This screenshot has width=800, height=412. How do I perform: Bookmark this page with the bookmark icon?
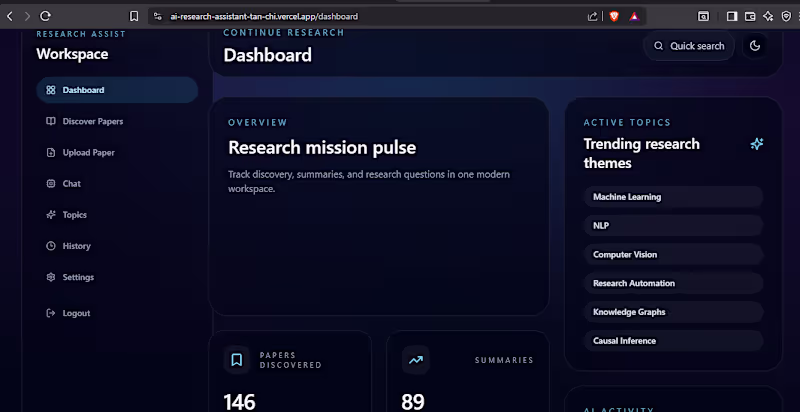point(134,16)
